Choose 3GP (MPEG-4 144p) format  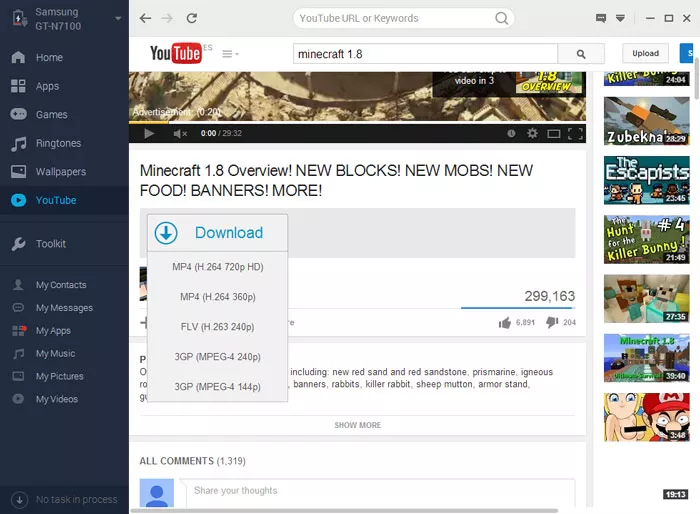pos(217,386)
